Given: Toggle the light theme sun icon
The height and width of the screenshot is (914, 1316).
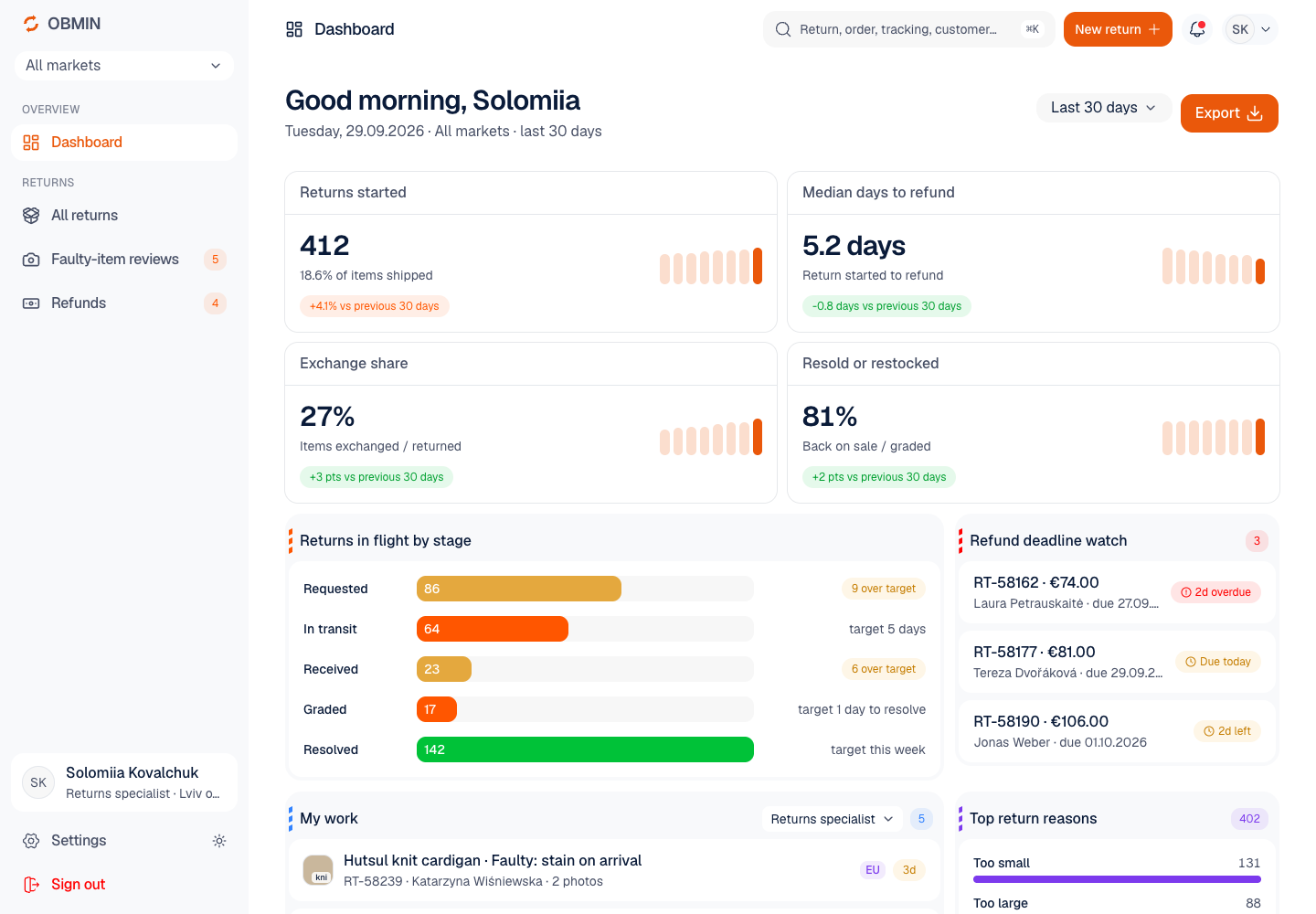Looking at the screenshot, I should pos(219,841).
